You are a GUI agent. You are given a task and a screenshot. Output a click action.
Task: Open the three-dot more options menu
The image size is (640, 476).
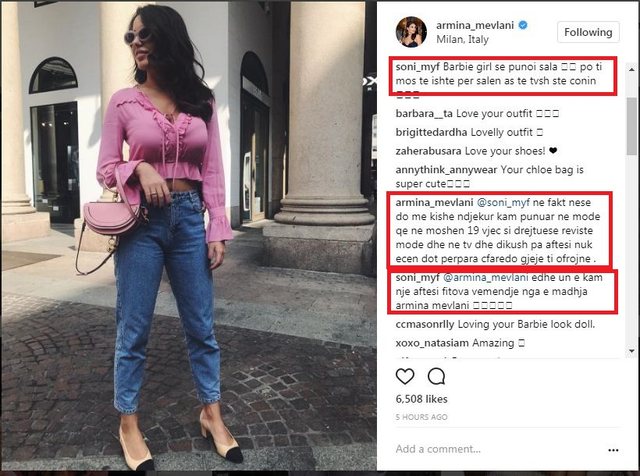[613, 450]
